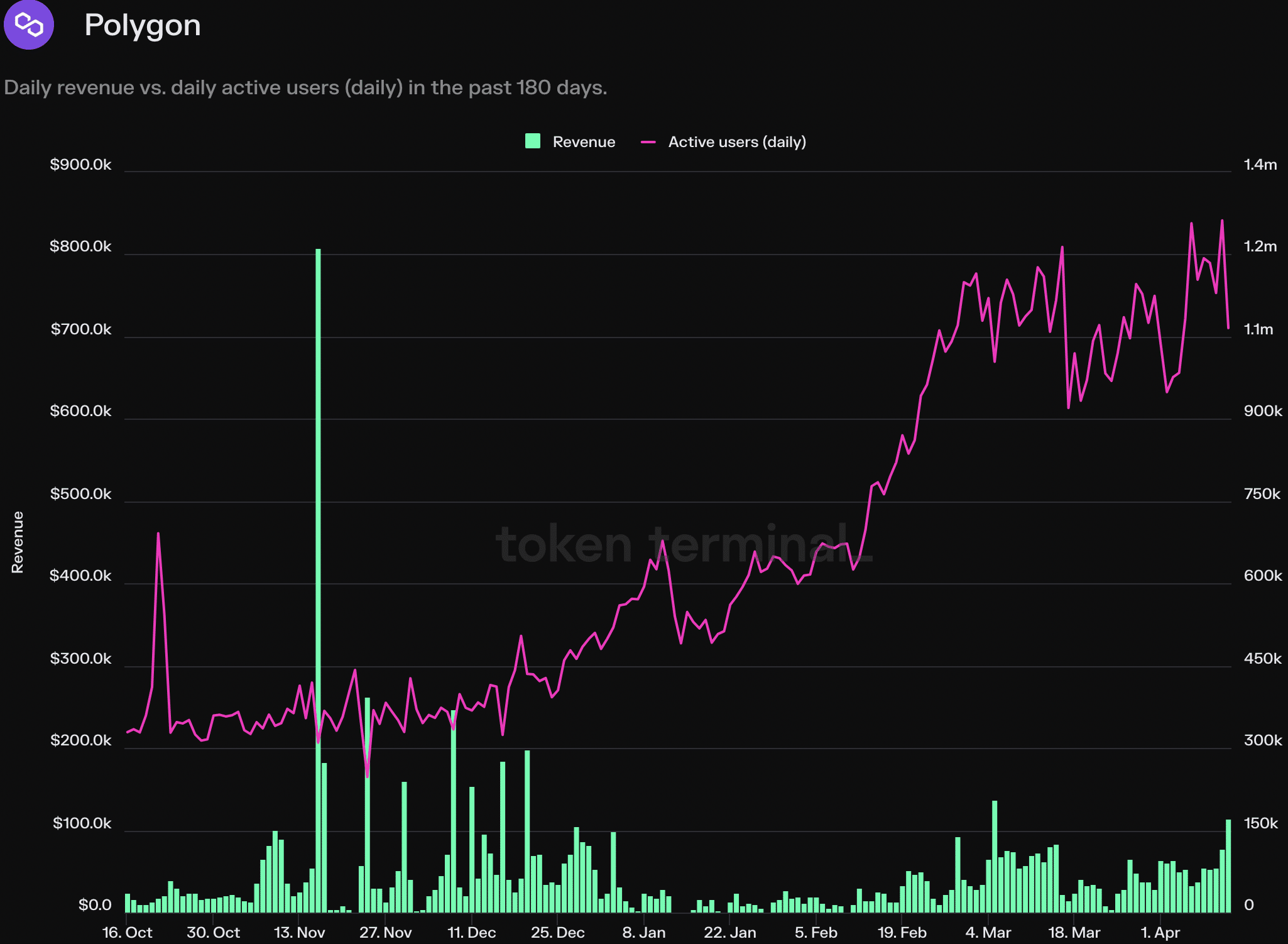Viewport: 1288px width, 944px height.
Task: Click the $300.0k left axis label
Action: click(80, 659)
